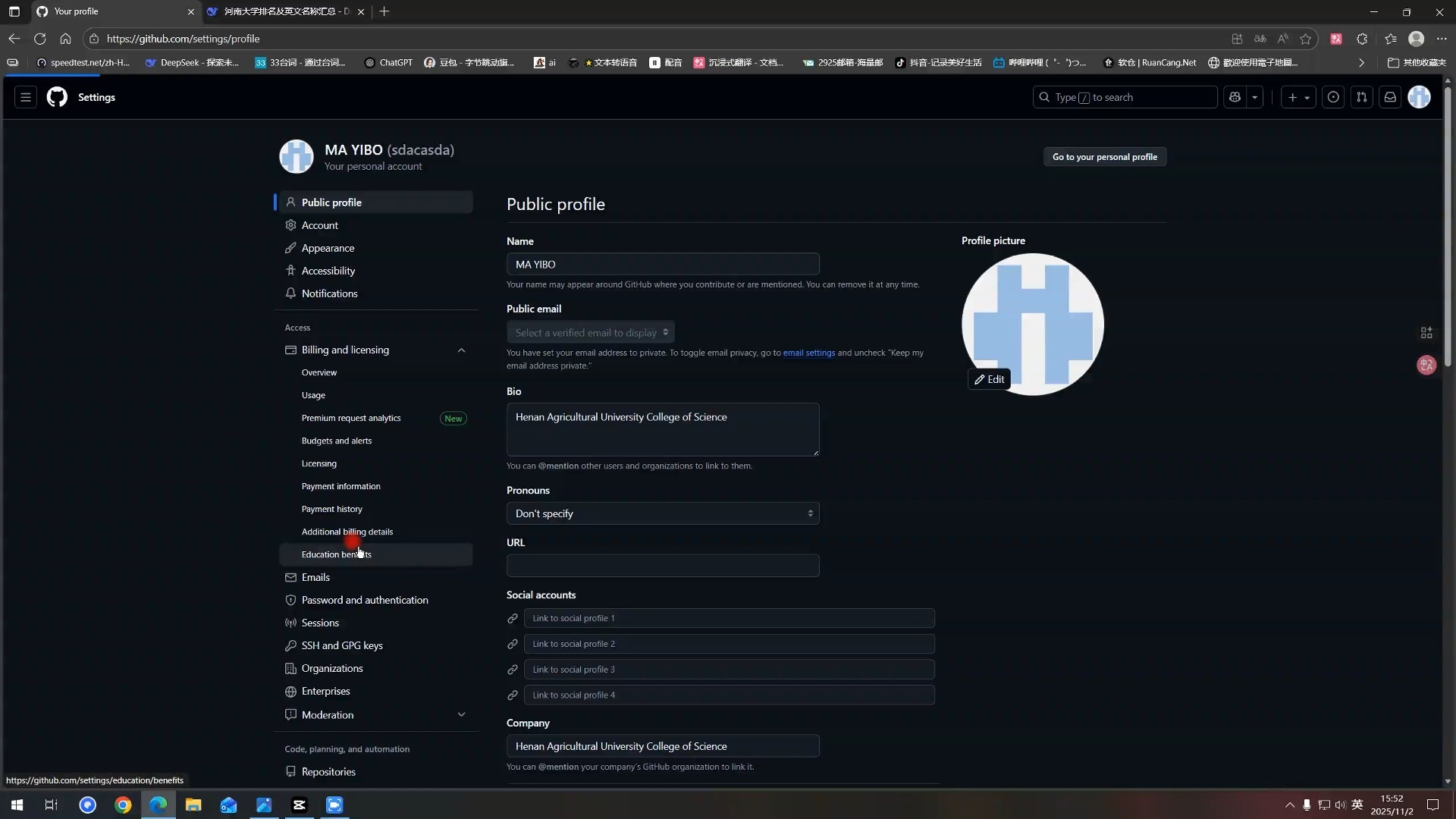The height and width of the screenshot is (819, 1456).
Task: Open the create new plus dropdown
Action: 1298,97
